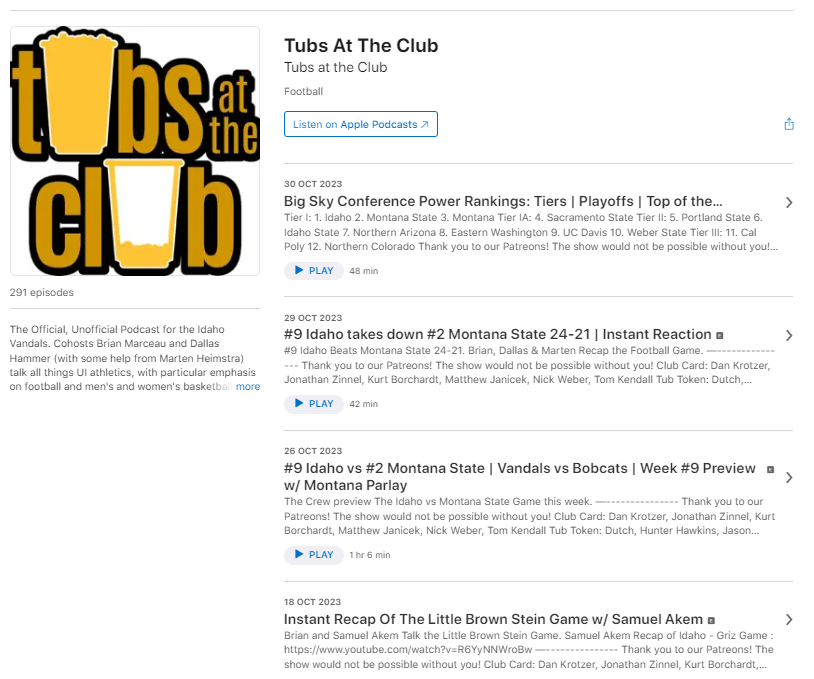Open chevron for Idaho takes down Montana State episode
The image size is (814, 679).
pyautogui.click(x=789, y=335)
